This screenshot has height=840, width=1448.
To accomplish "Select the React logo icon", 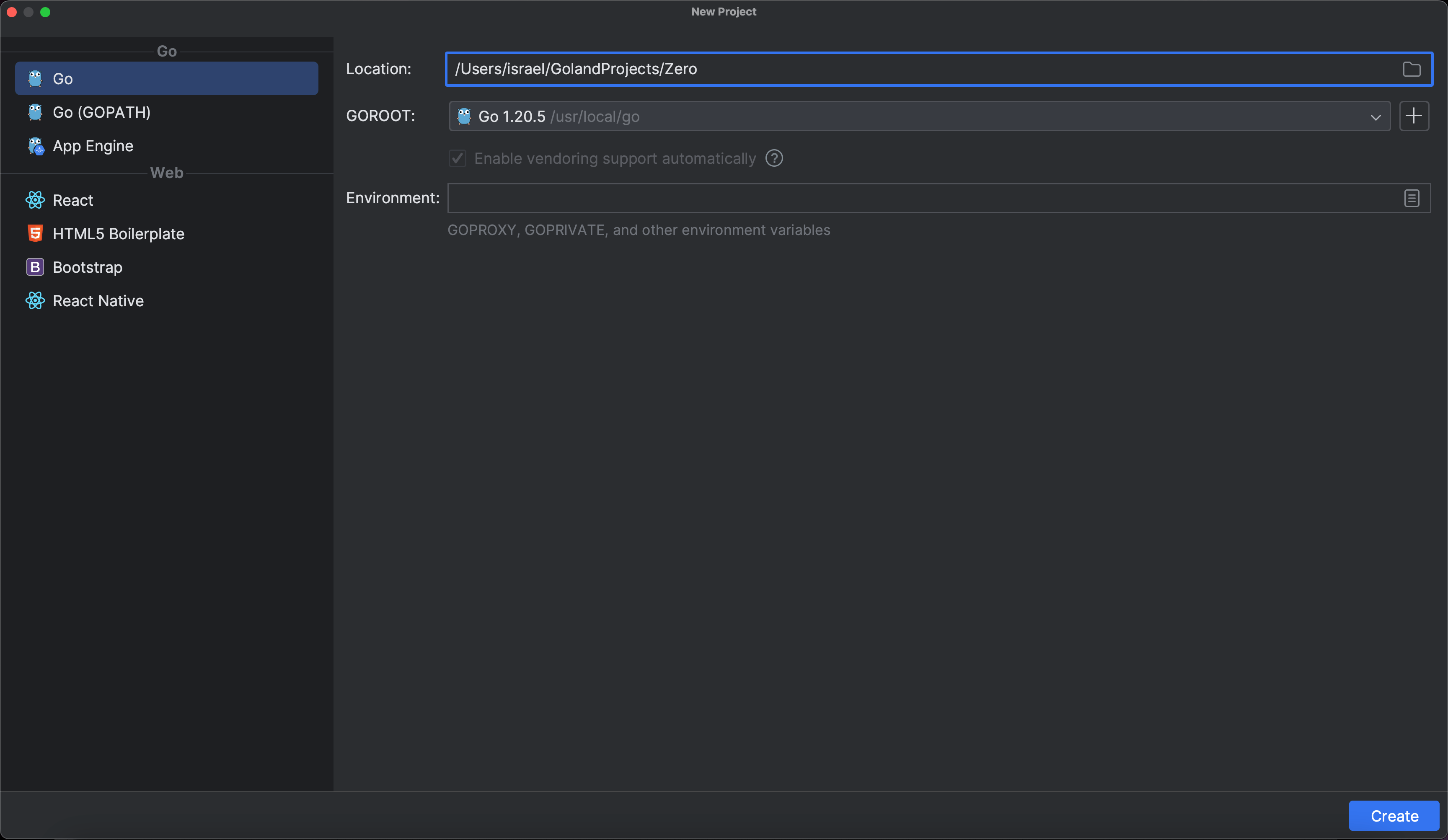I will [34, 200].
